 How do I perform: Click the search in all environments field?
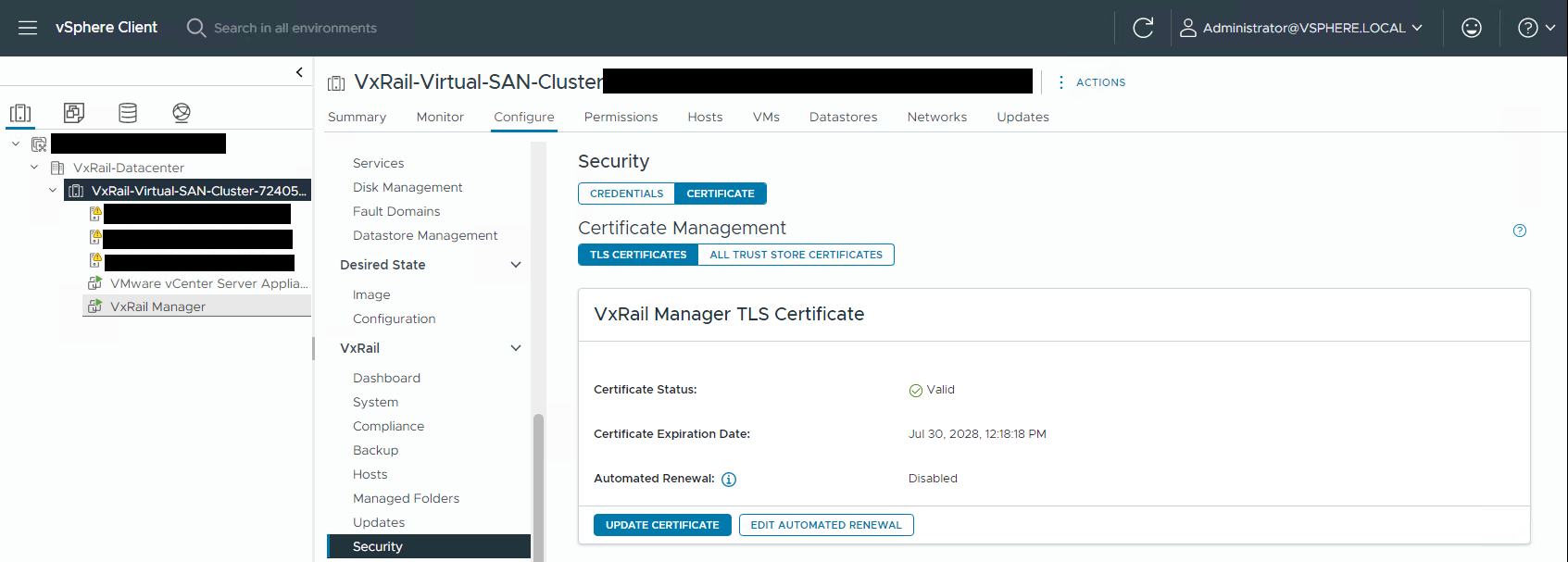click(295, 28)
